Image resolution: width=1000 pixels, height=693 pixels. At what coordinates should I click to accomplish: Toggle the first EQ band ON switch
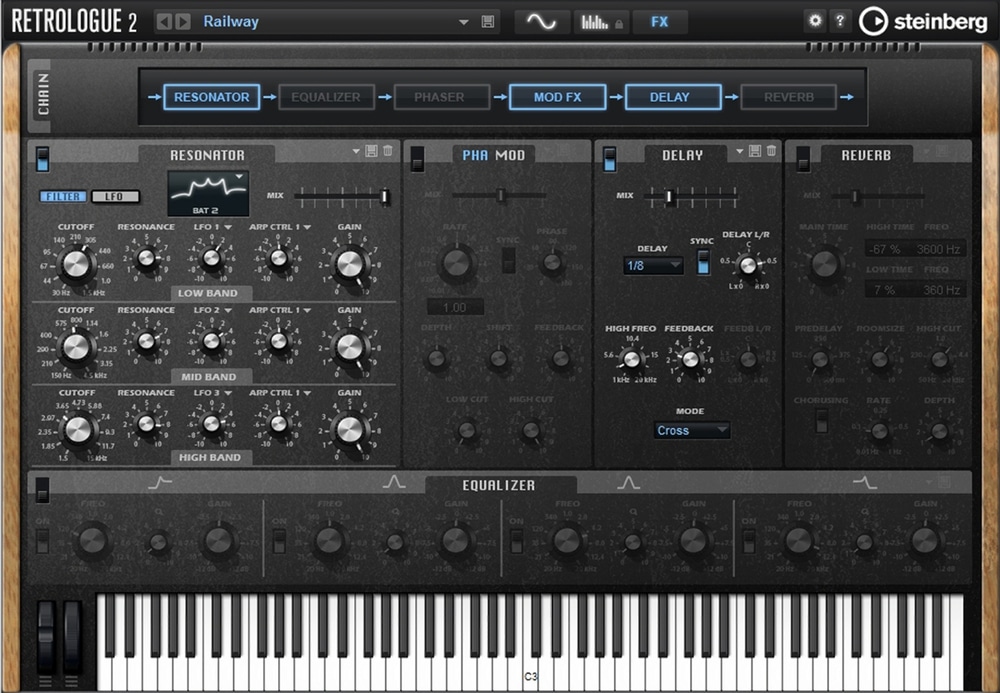(x=42, y=541)
